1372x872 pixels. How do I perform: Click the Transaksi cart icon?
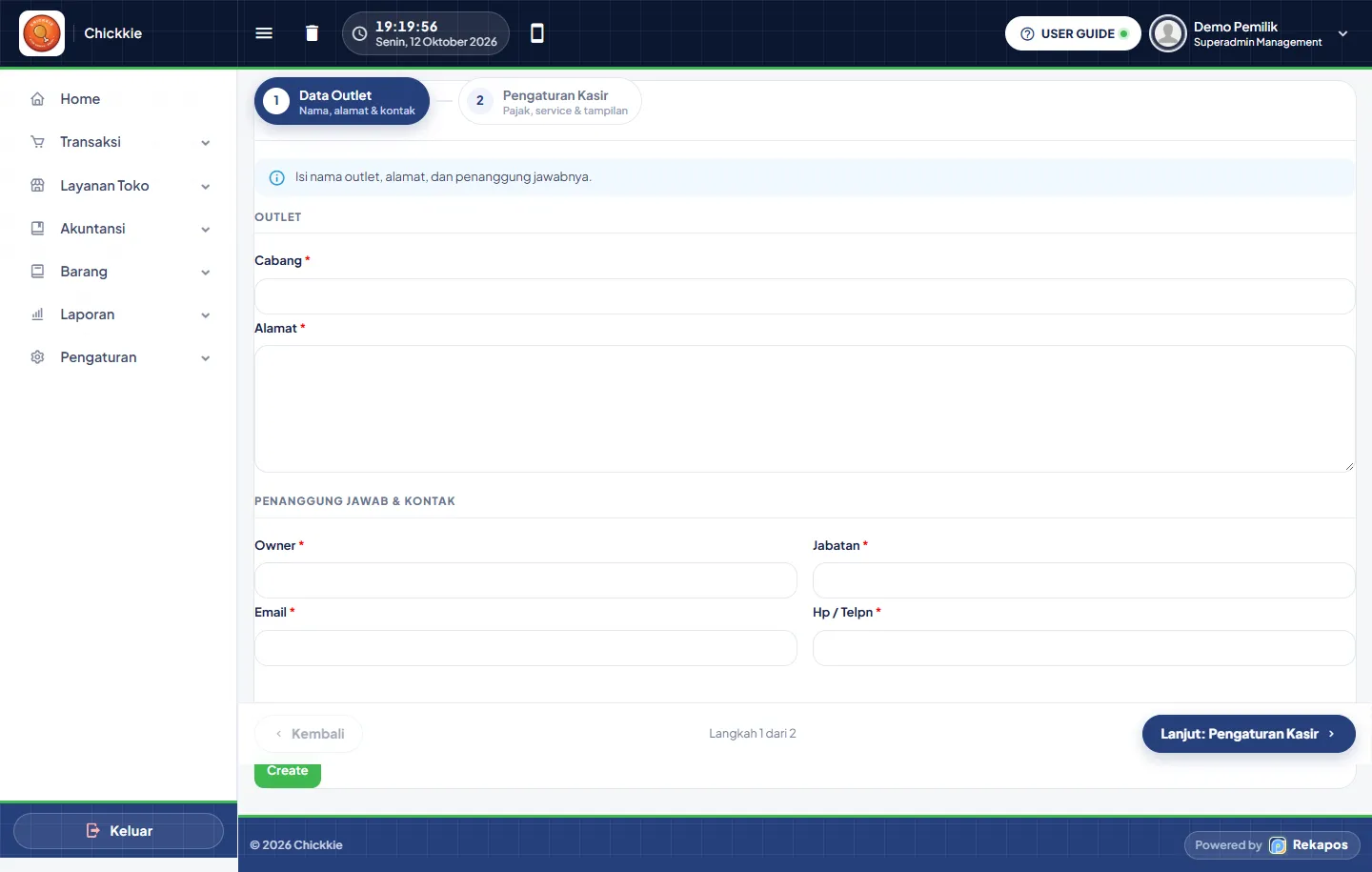coord(38,142)
